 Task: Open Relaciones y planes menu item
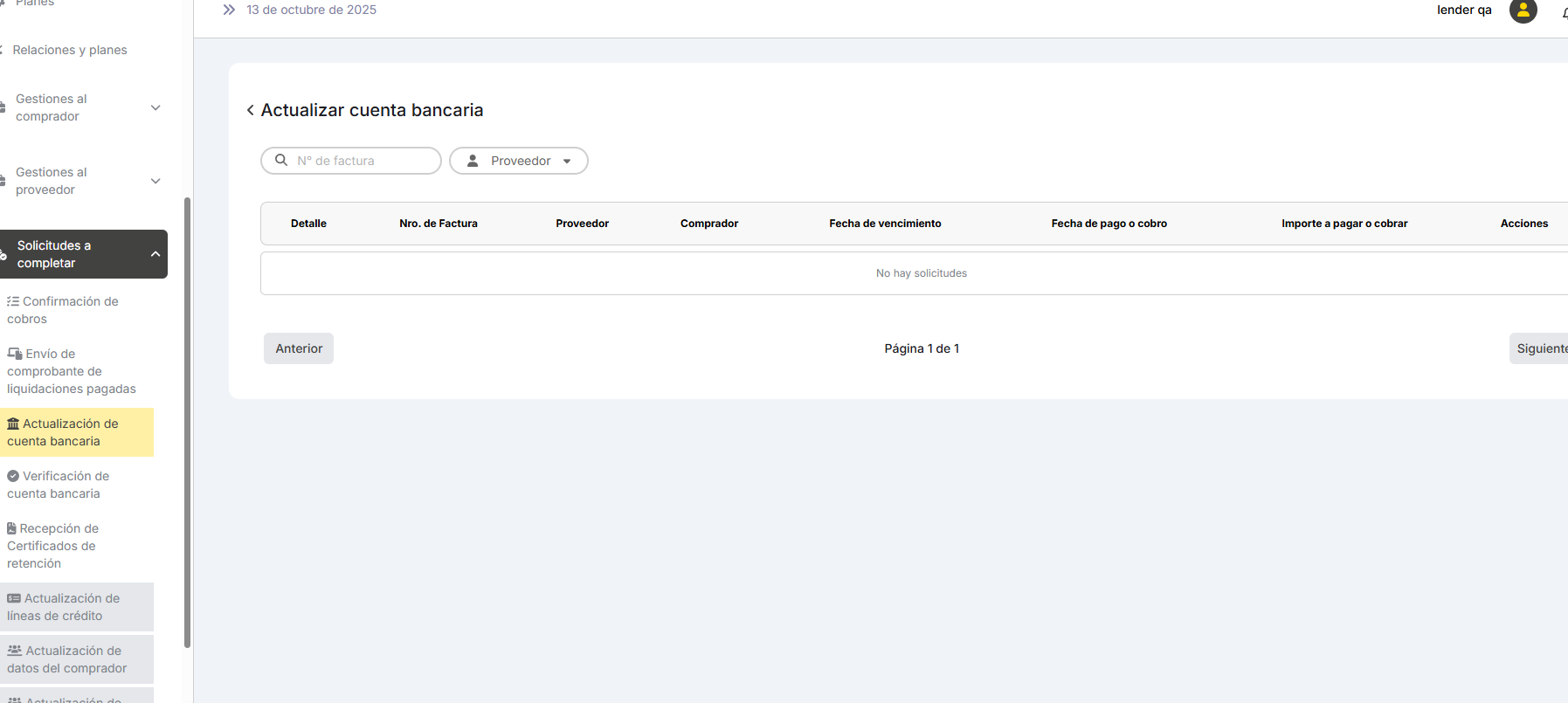click(x=70, y=50)
